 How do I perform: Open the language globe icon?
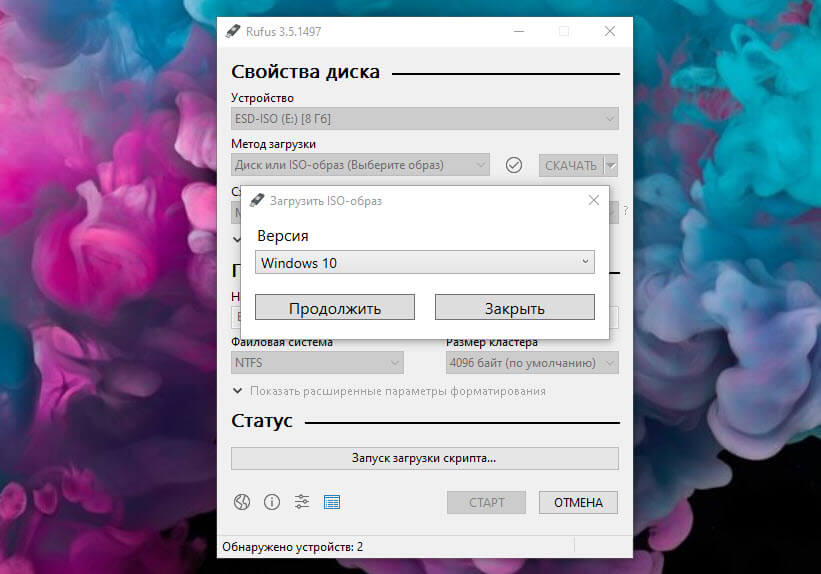242,502
